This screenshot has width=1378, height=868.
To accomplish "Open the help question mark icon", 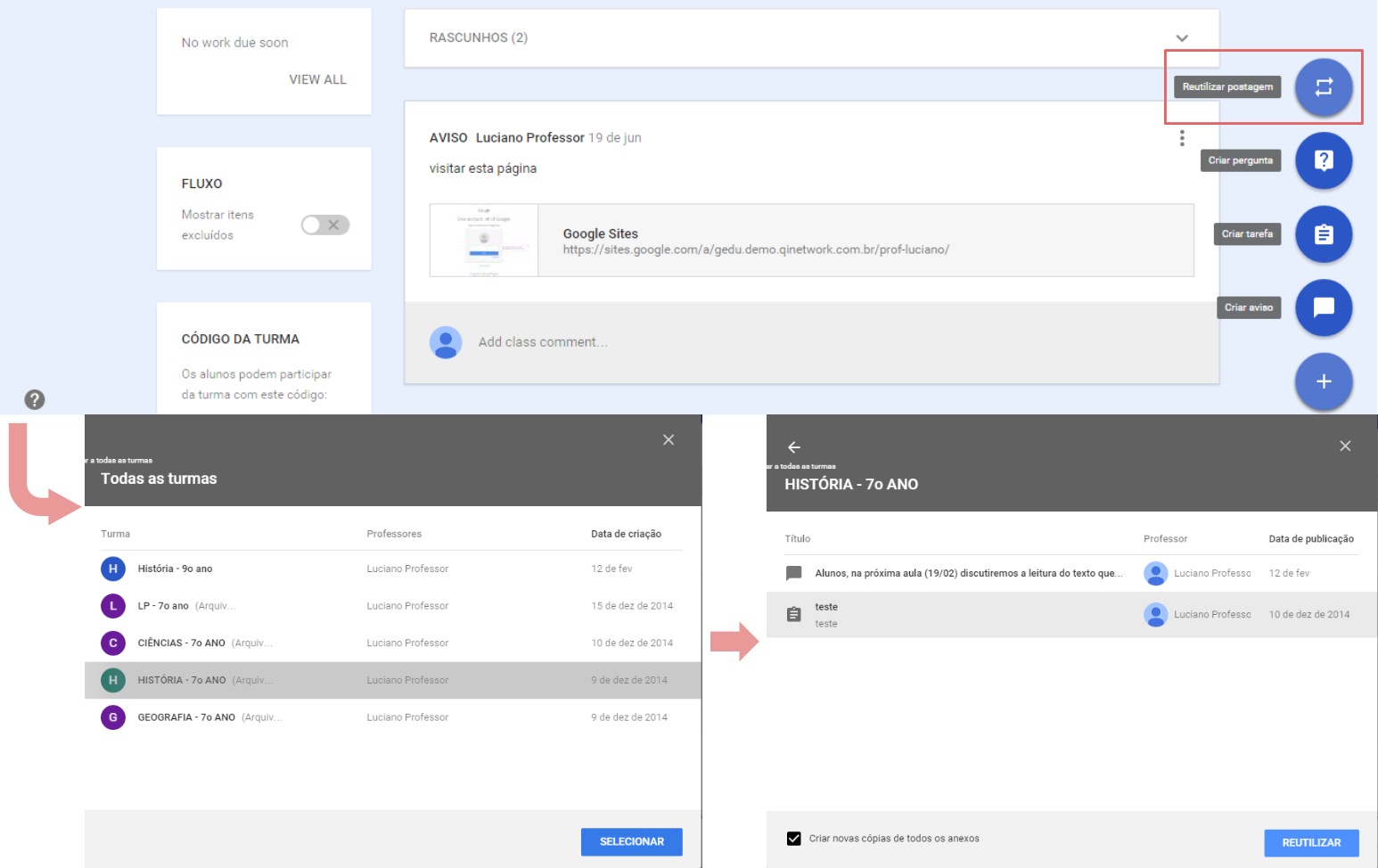I will (34, 399).
